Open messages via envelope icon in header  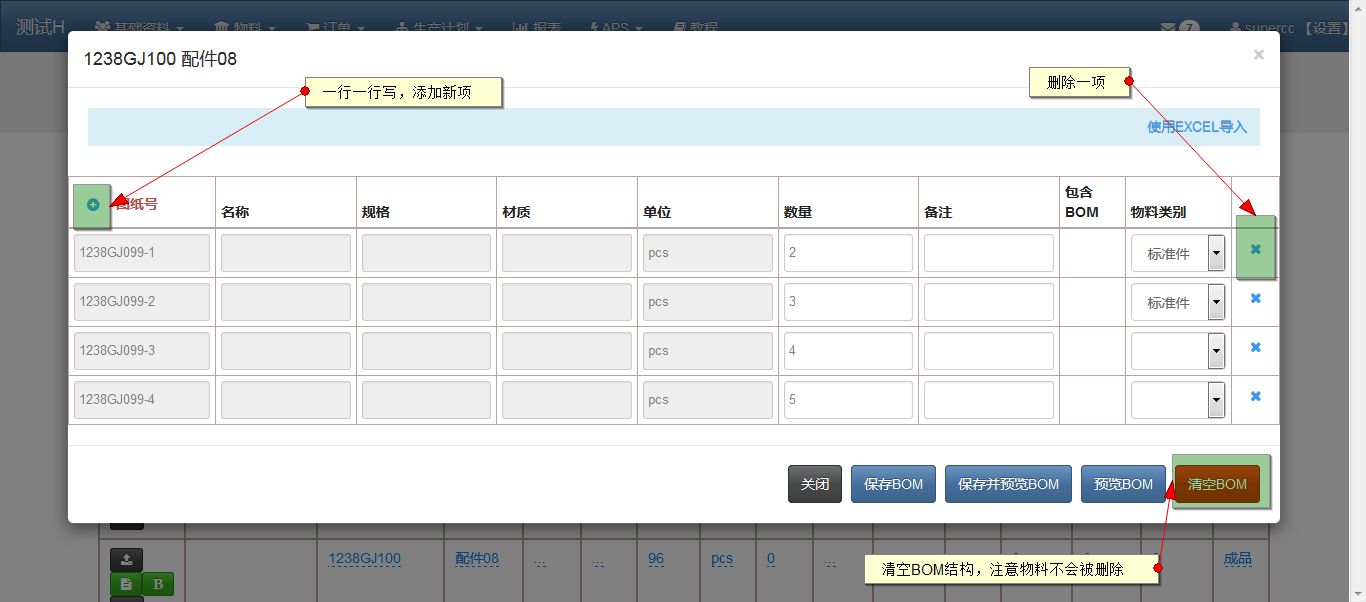click(1168, 27)
